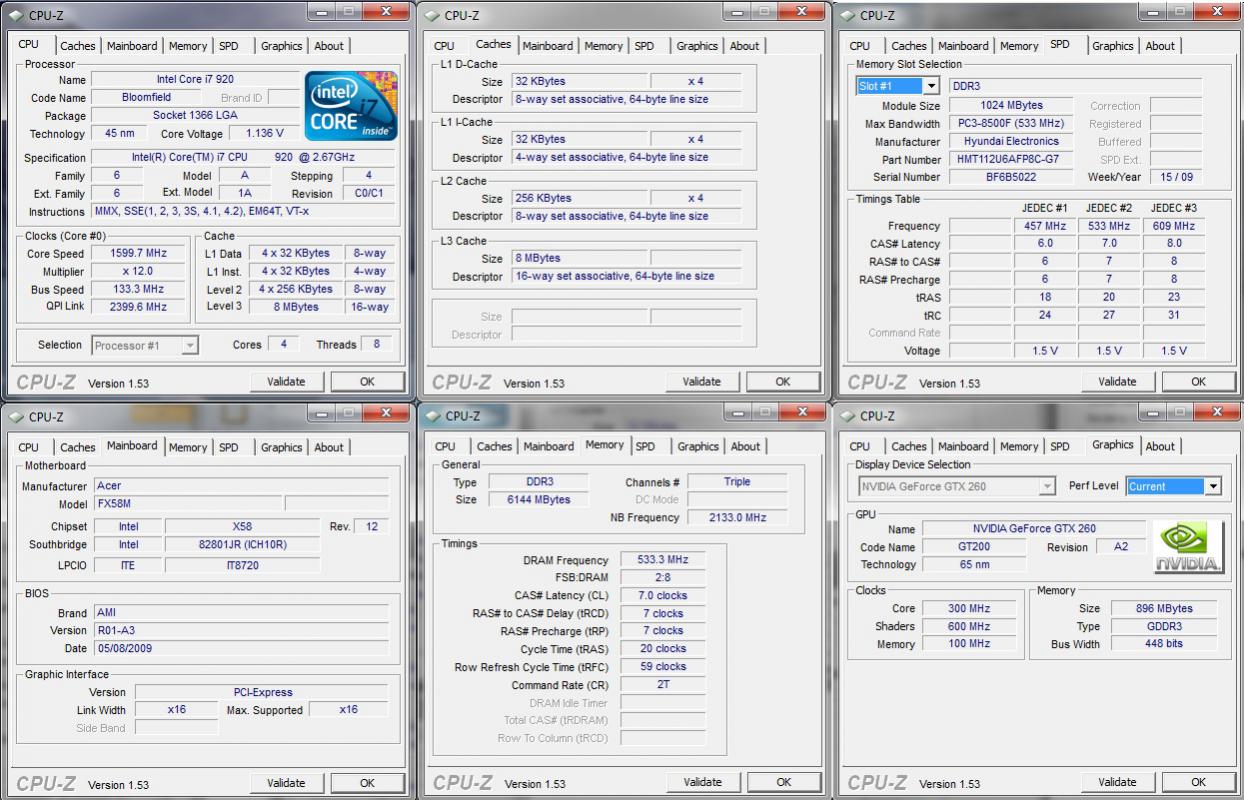
Task: Click Validate in the Caches window
Action: 701,382
